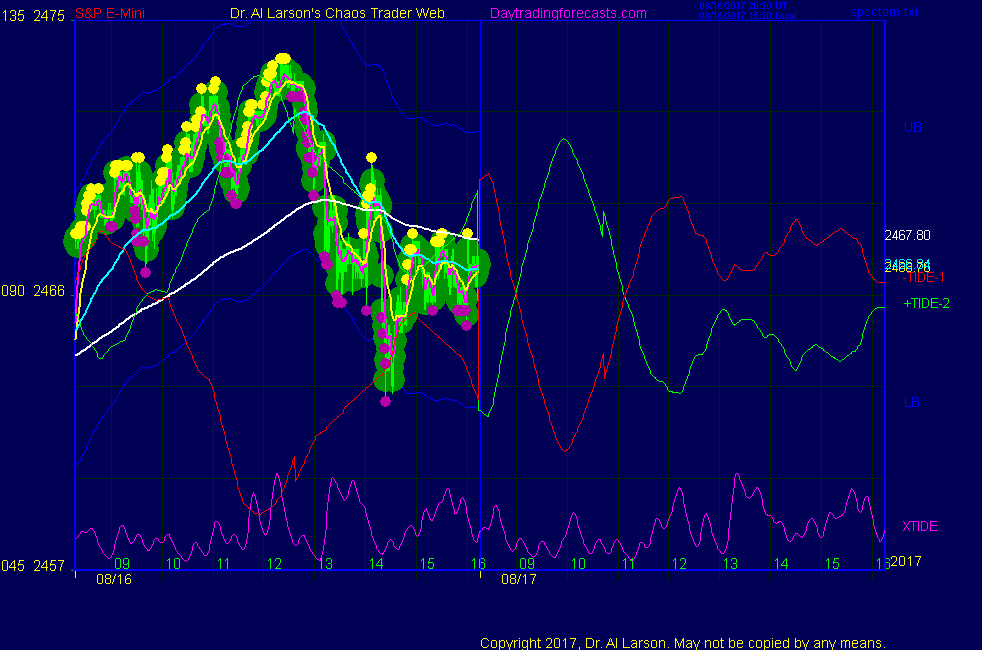Select the red -TIDE-1 legend label
Viewport: 982px width, 650px height.
click(x=924, y=277)
